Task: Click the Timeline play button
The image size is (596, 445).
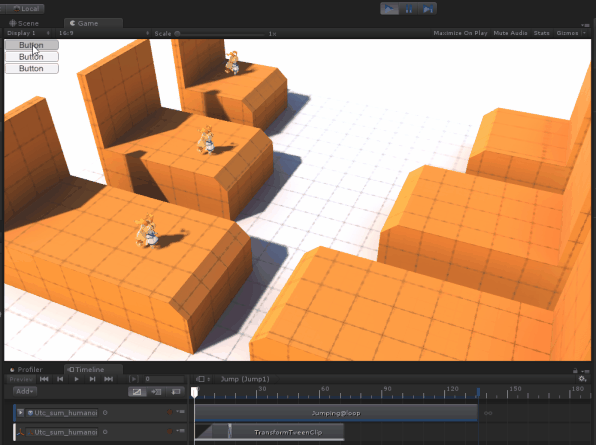Action: click(76, 379)
